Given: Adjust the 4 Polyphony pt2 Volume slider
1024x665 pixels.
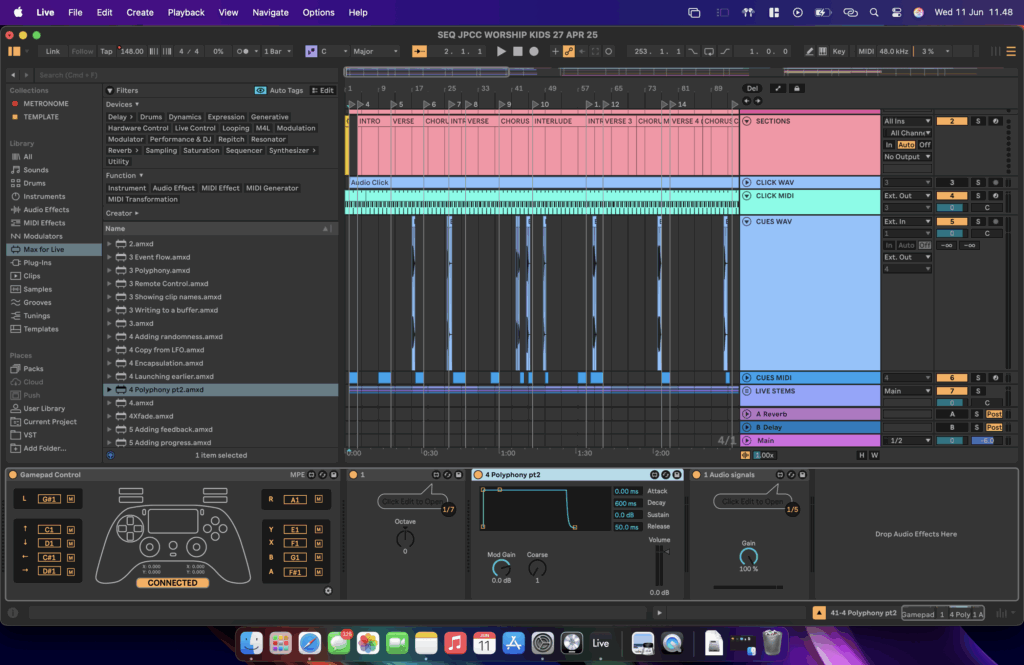Looking at the screenshot, I should pyautogui.click(x=660, y=566).
